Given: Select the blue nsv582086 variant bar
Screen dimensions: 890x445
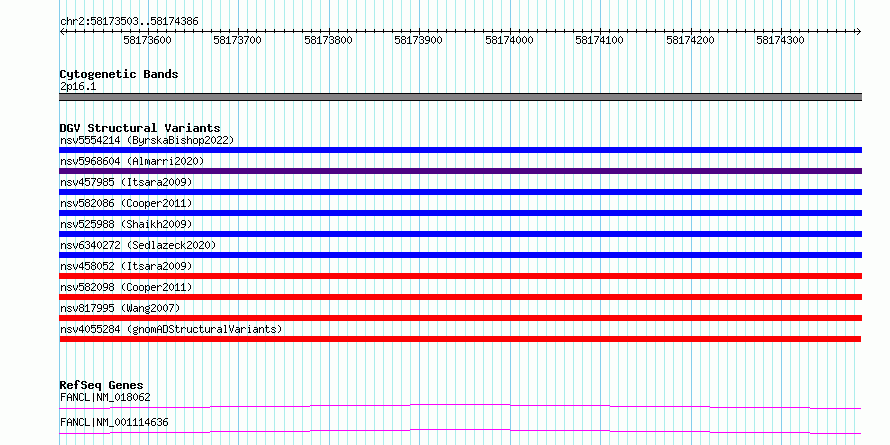Looking at the screenshot, I should click(x=460, y=213).
